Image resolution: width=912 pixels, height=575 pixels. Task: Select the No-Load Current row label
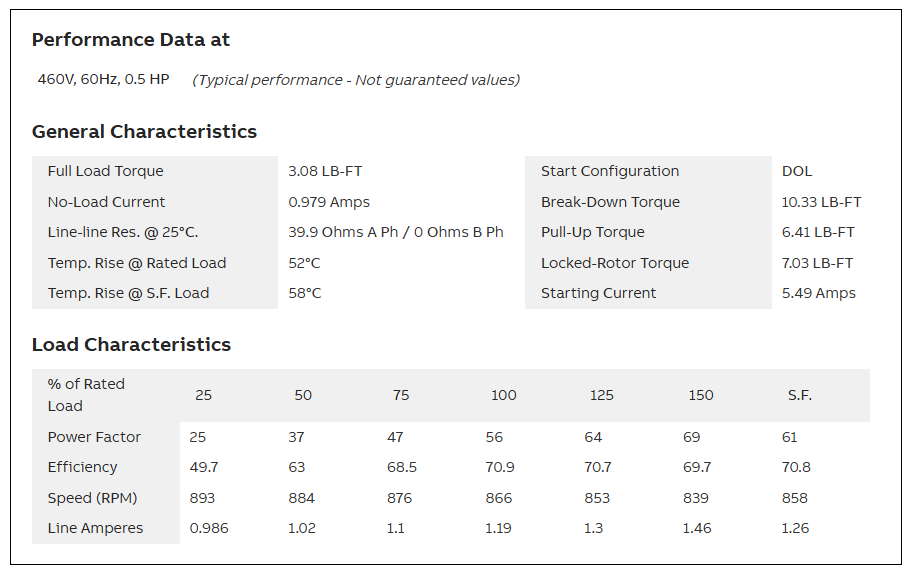pyautogui.click(x=106, y=202)
